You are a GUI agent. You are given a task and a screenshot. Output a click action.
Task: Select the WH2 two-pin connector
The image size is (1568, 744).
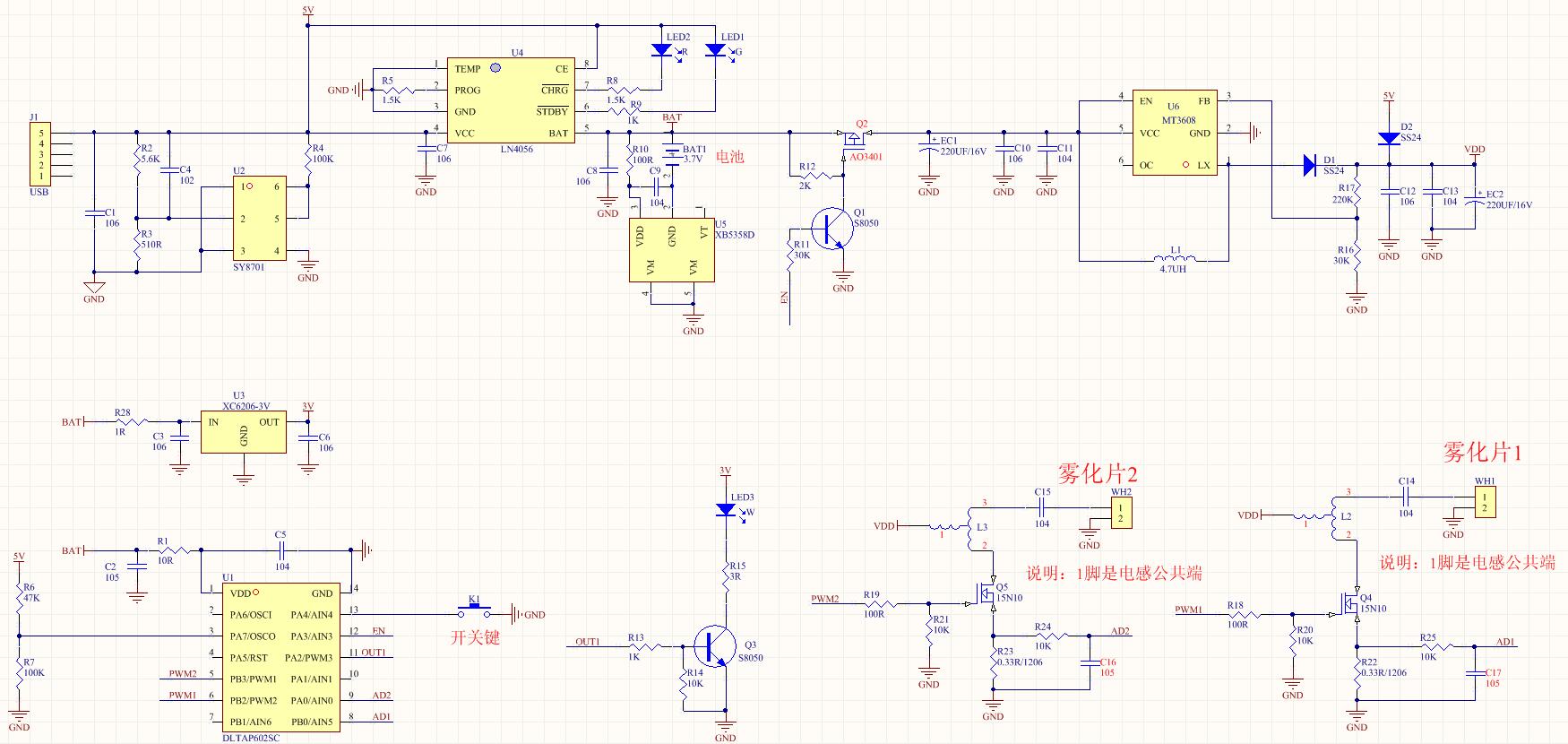pos(1120,513)
